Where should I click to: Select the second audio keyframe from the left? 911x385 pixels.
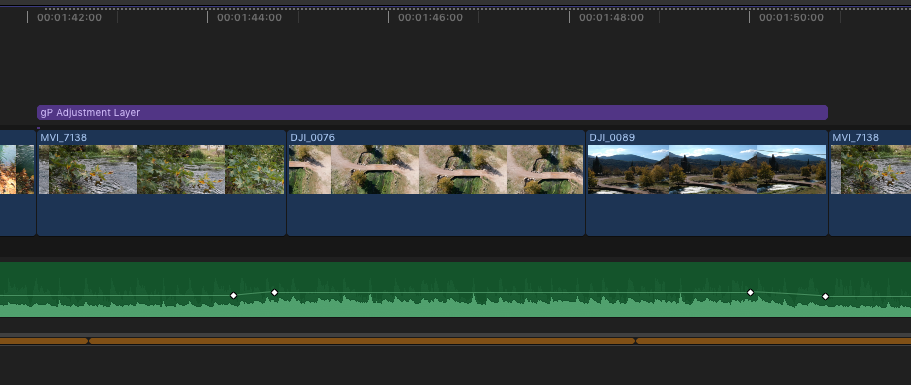point(275,293)
